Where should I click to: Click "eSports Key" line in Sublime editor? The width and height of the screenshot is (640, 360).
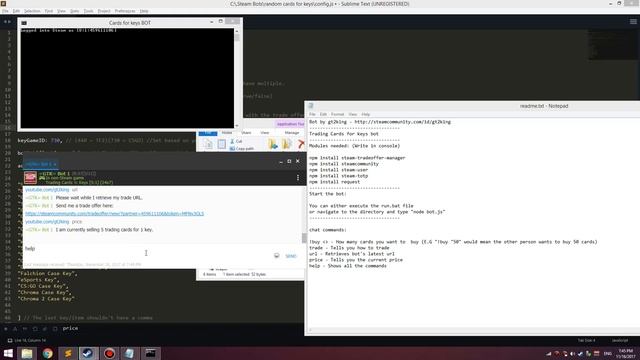[38, 280]
